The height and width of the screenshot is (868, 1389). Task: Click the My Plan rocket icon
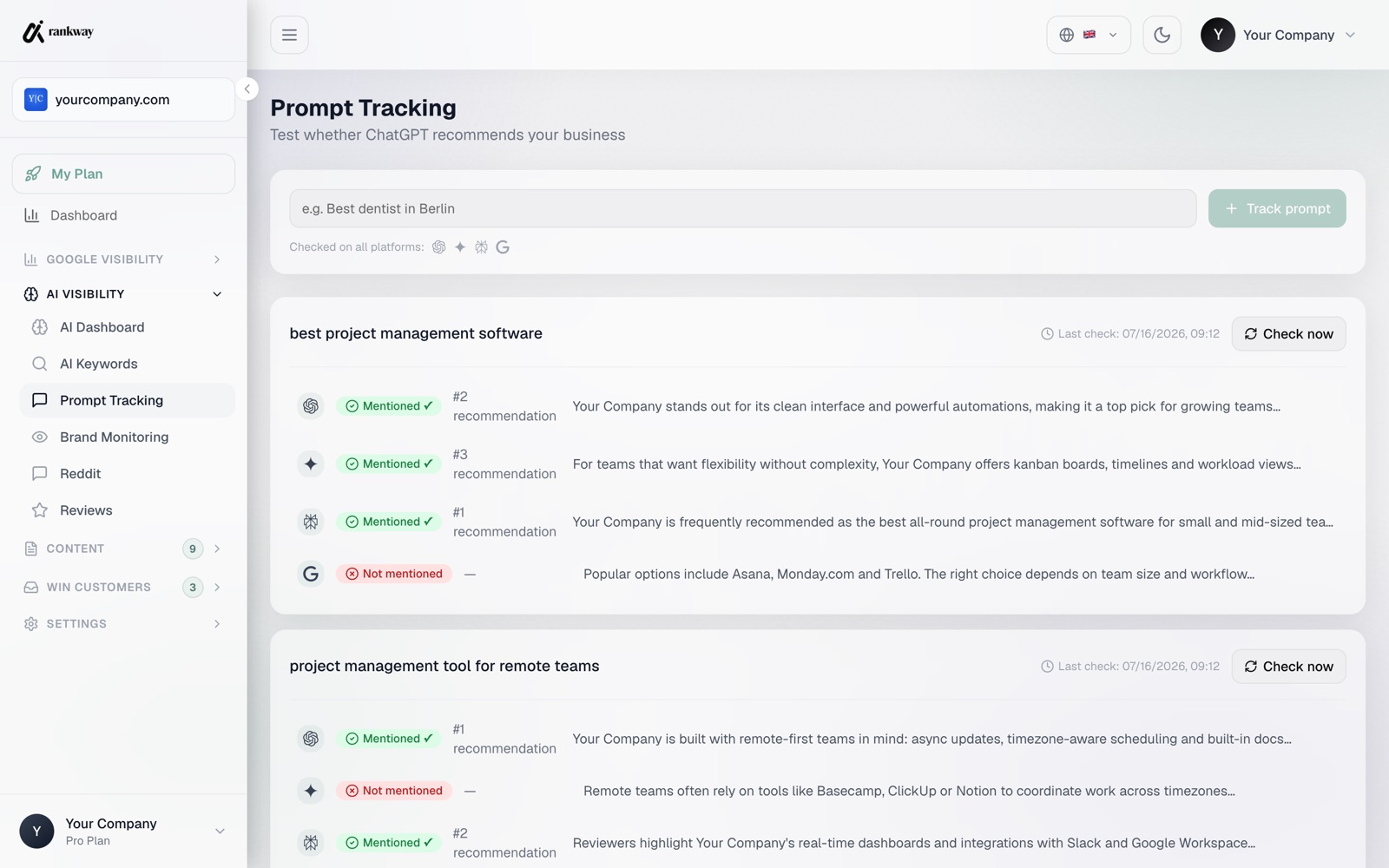[x=33, y=174]
